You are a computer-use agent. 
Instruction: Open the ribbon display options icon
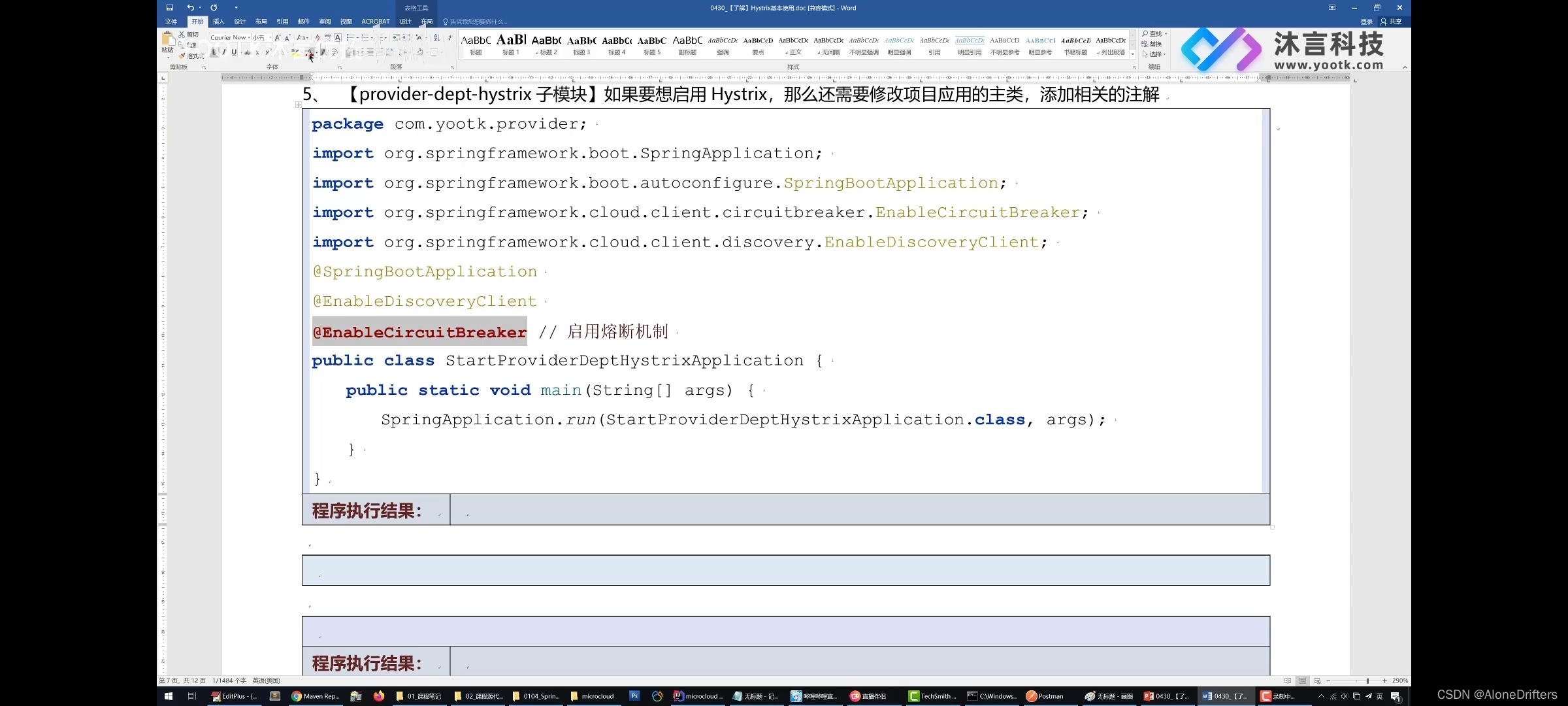click(1332, 8)
